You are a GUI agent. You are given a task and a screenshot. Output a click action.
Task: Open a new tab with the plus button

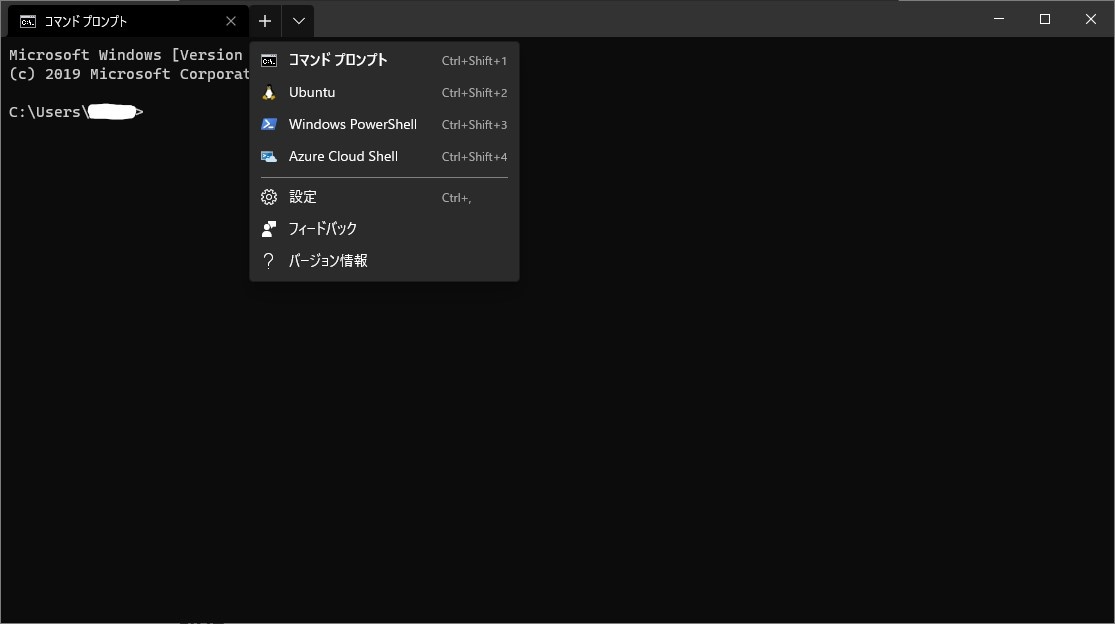[265, 21]
